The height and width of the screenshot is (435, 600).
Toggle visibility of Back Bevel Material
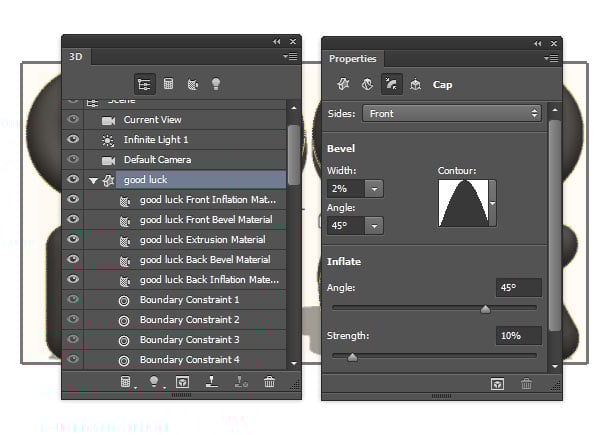click(x=73, y=259)
